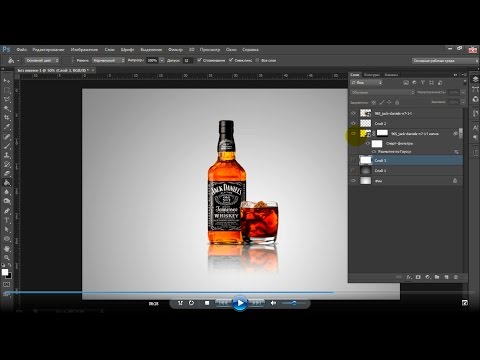
Task: Click the media player play button
Action: 240,303
